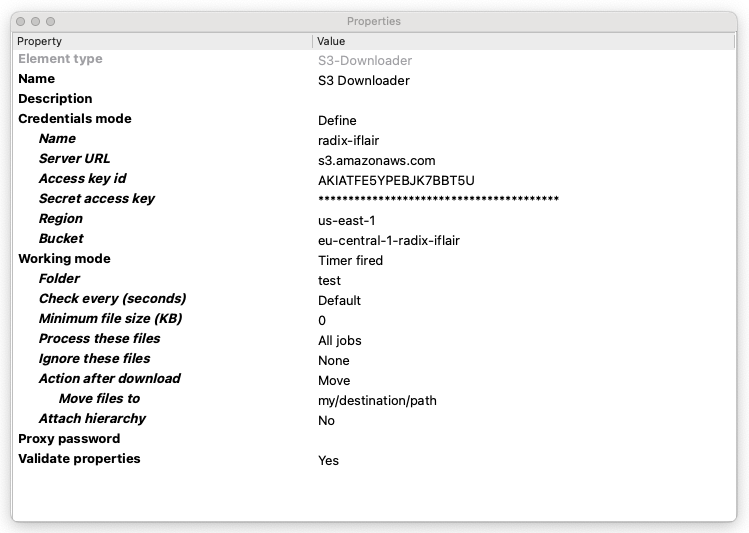Screen dimensions: 749x533
Task: Open the Credentials mode Define dropdown
Action: [337, 121]
